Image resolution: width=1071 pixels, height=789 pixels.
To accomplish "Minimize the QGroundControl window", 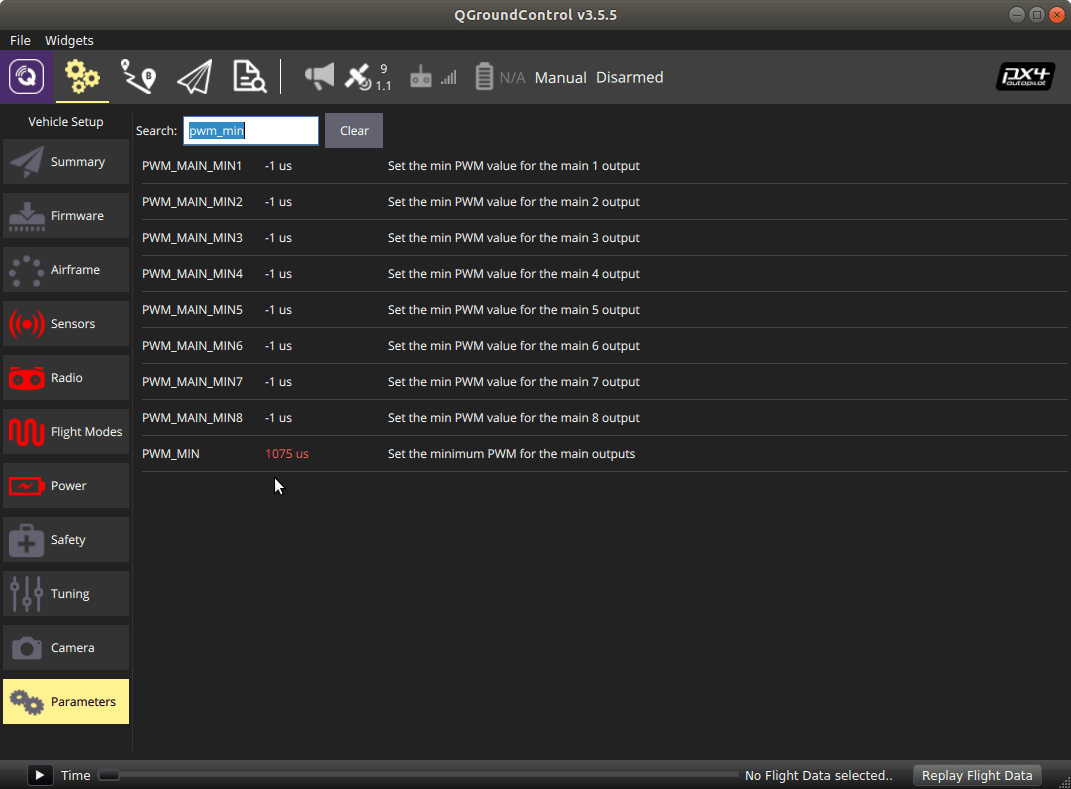I will (x=1016, y=14).
